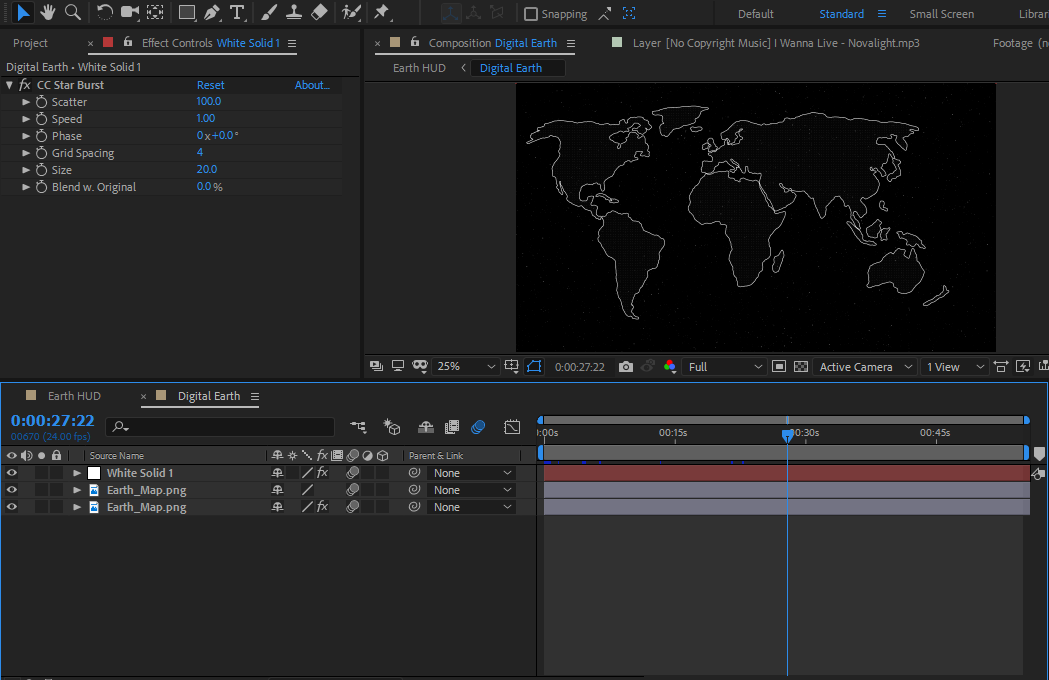Hide the White Solid 1 layer
Image resolution: width=1049 pixels, height=680 pixels.
(x=12, y=473)
